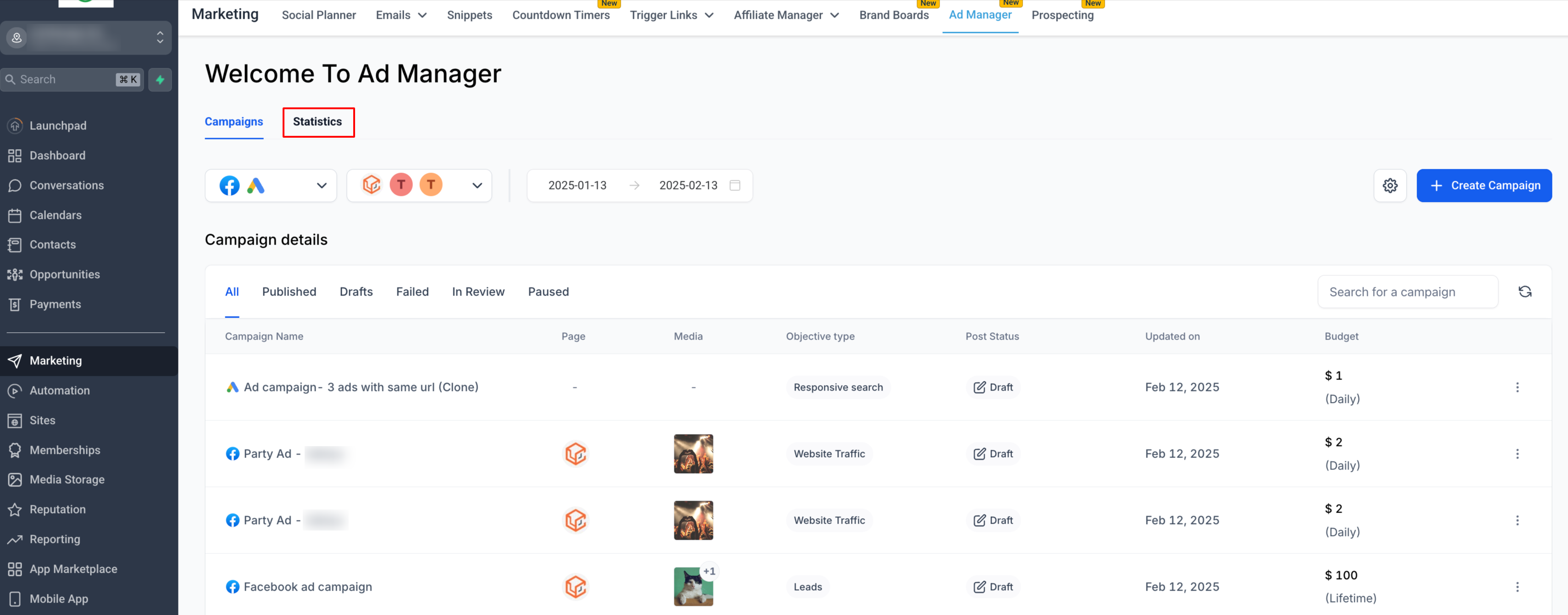Screen dimensions: 1568x615
Task: Click the lightning bolt quick actions icon
Action: [160, 79]
